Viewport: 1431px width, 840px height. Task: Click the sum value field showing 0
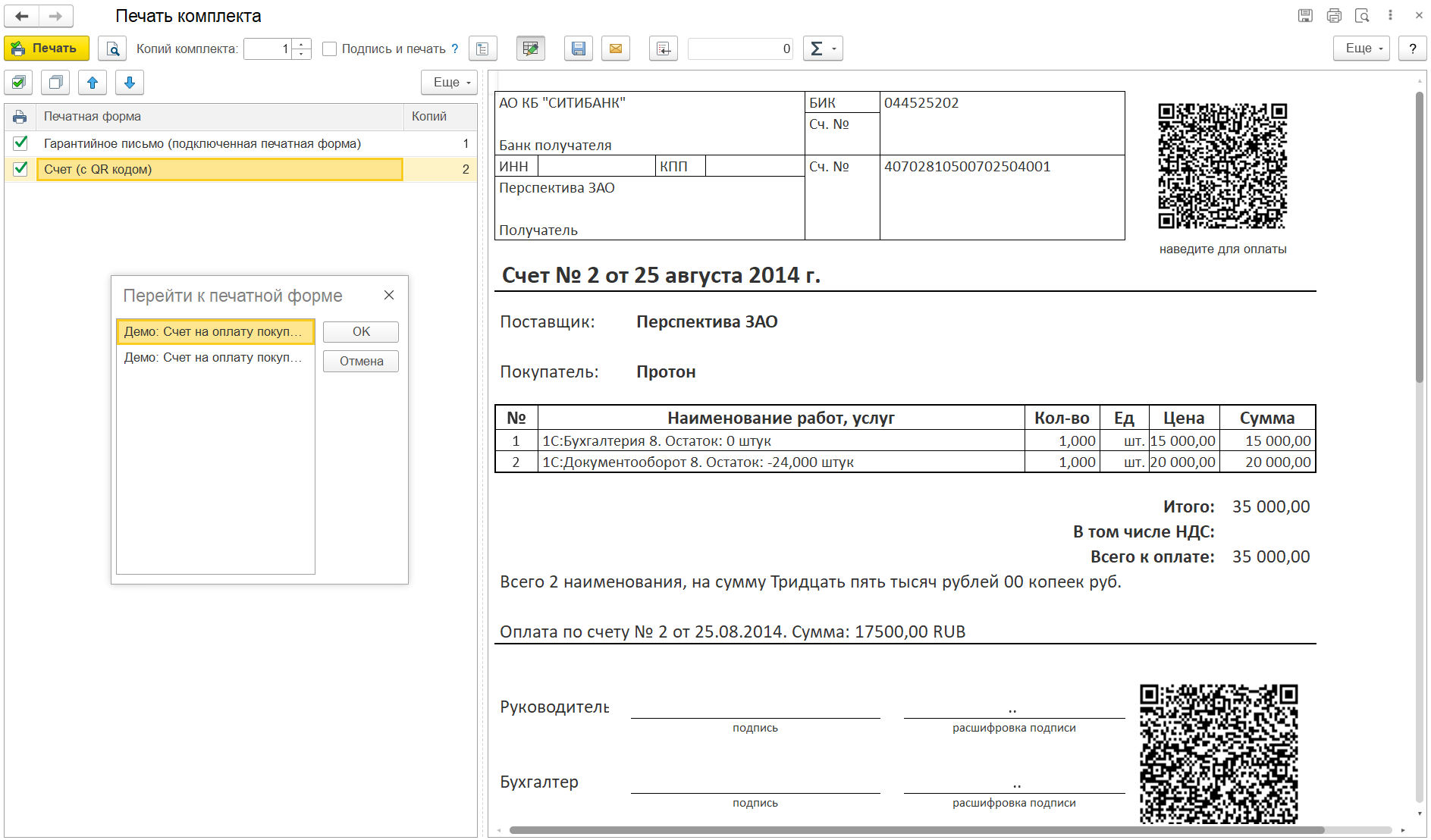(740, 49)
